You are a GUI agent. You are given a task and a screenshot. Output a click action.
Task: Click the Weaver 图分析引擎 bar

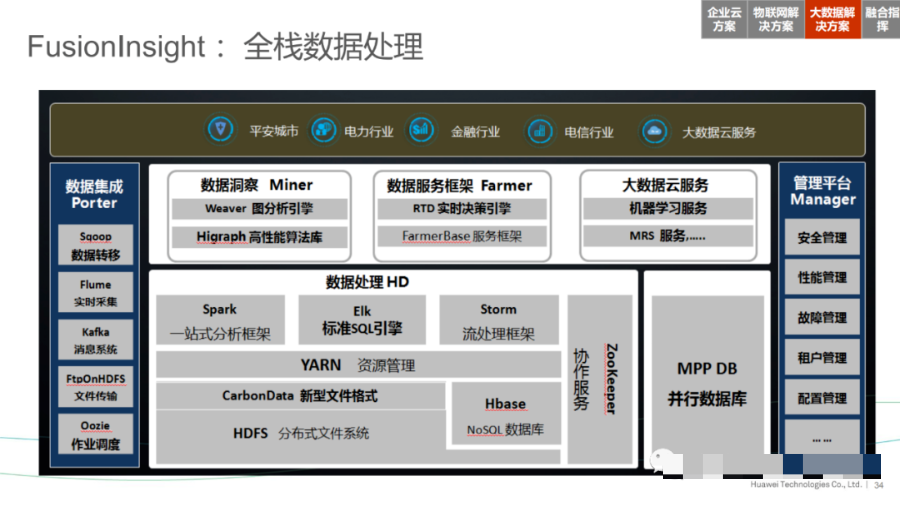point(259,209)
